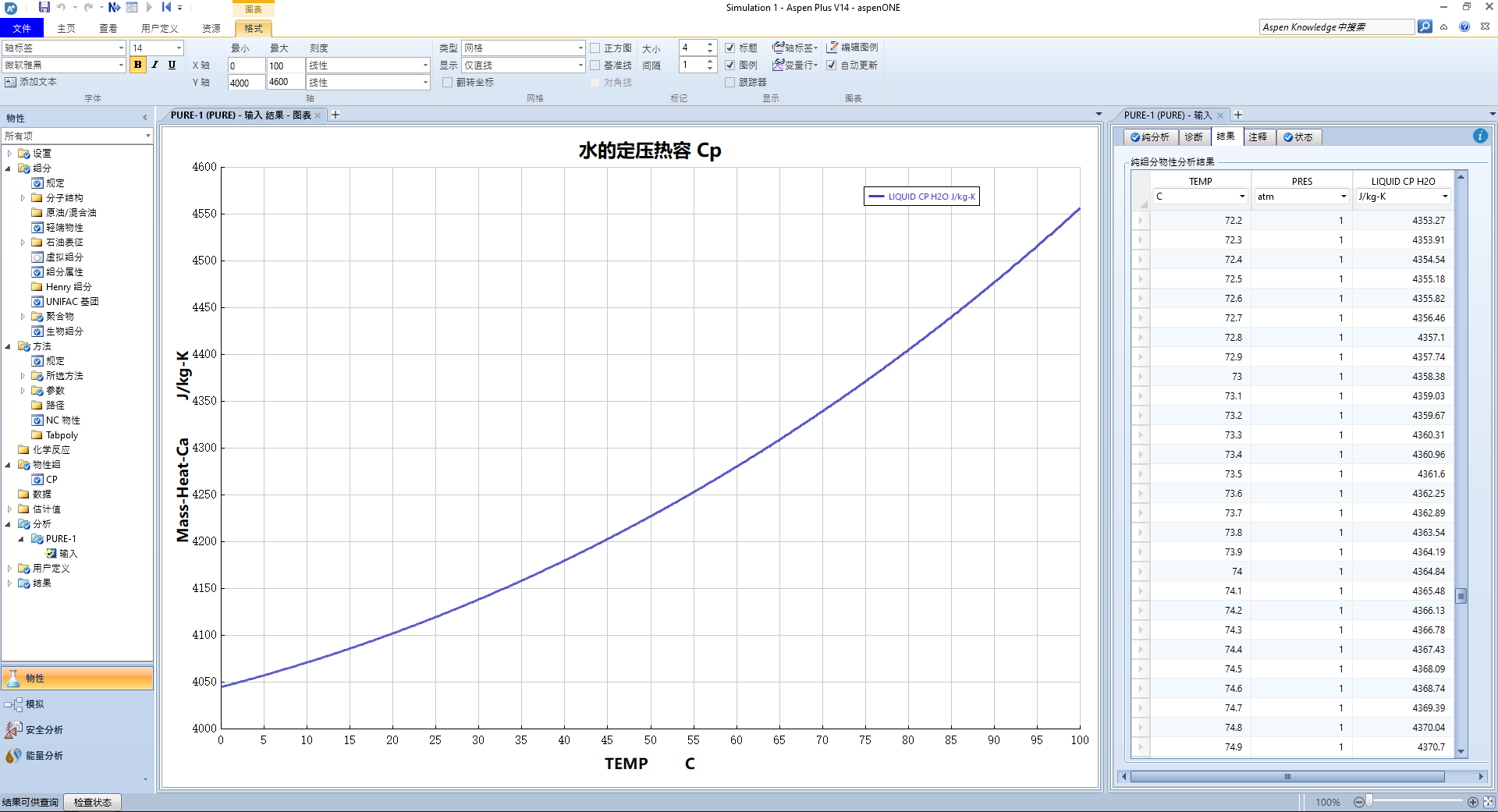Expand the Settings (设置) tree node
Viewport: 1498px width, 812px height.
pos(9,154)
